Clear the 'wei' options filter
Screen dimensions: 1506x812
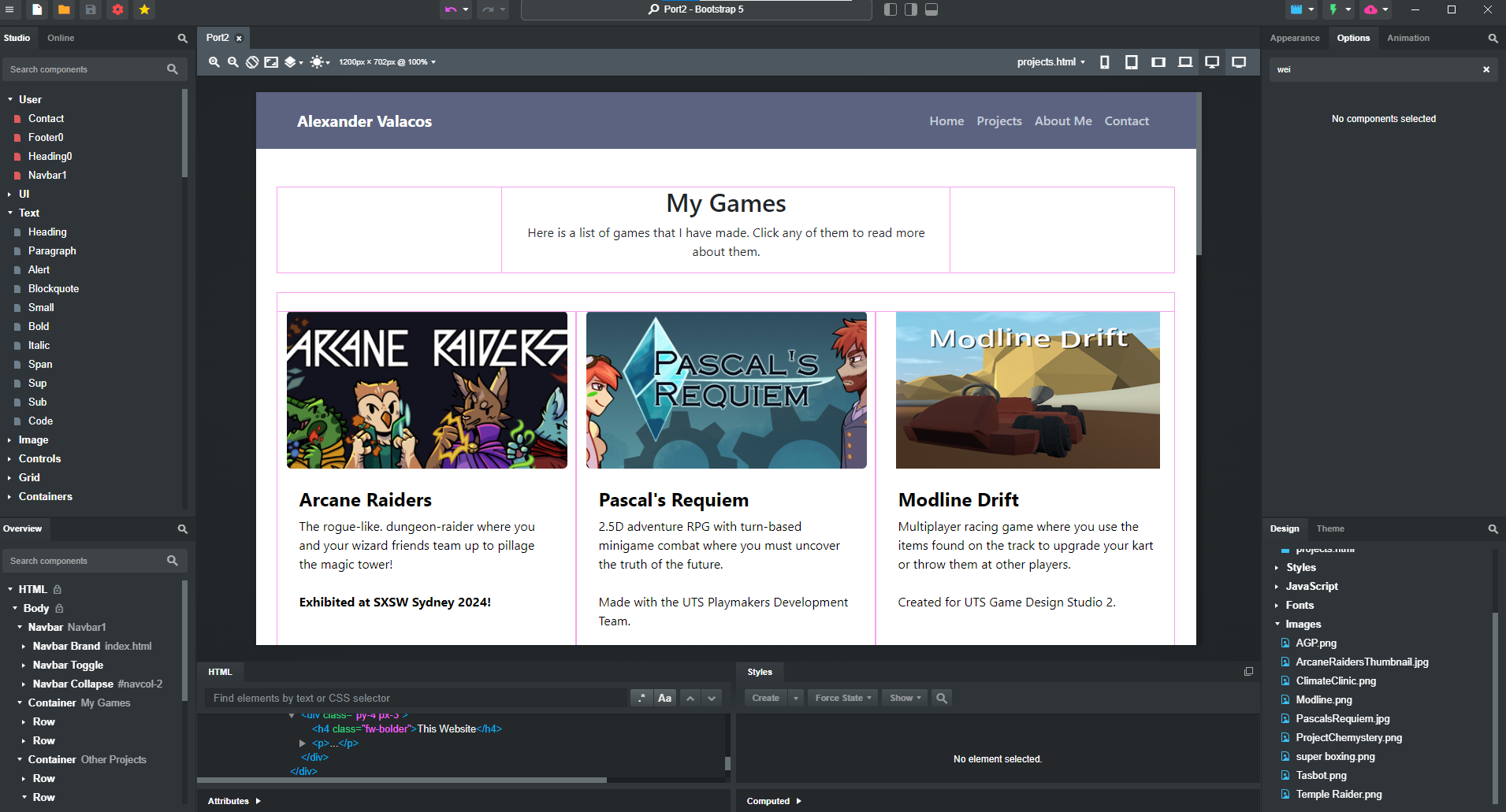pos(1486,69)
